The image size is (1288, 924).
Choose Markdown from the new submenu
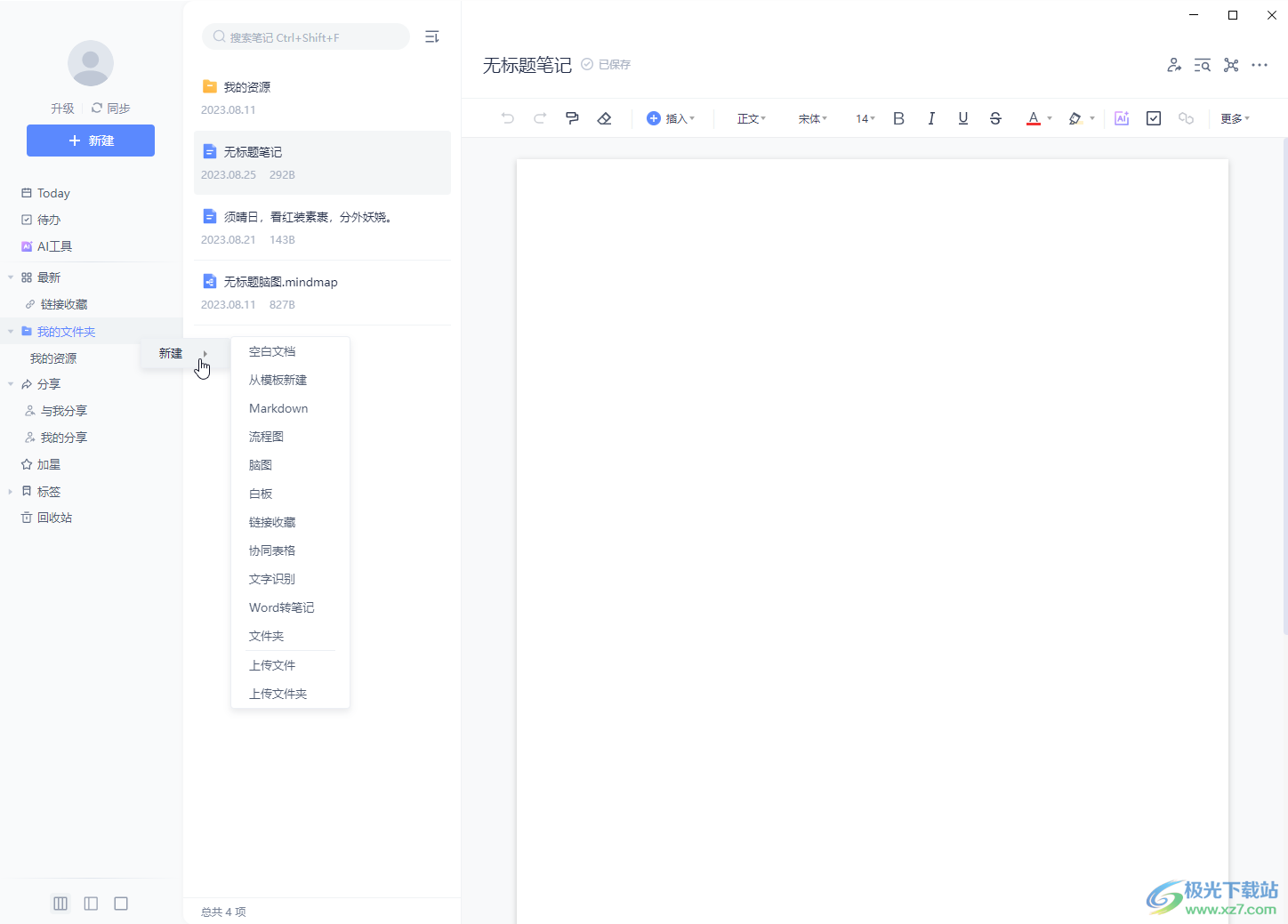[x=290, y=408]
